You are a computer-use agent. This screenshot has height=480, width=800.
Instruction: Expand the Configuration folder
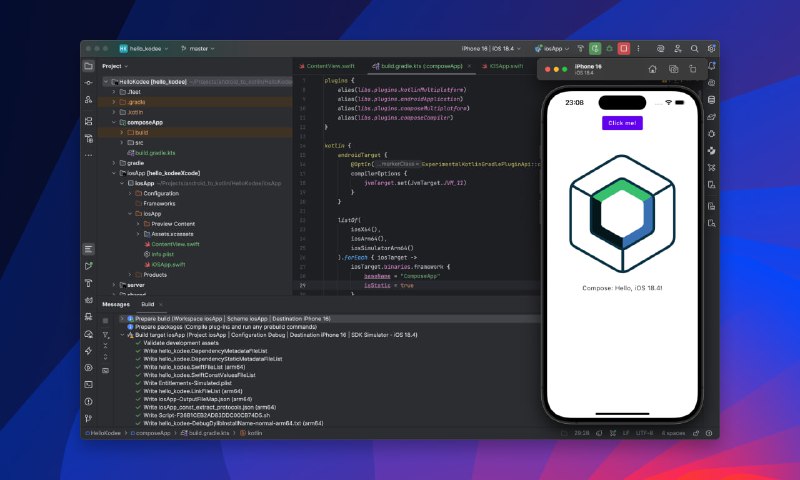click(130, 193)
